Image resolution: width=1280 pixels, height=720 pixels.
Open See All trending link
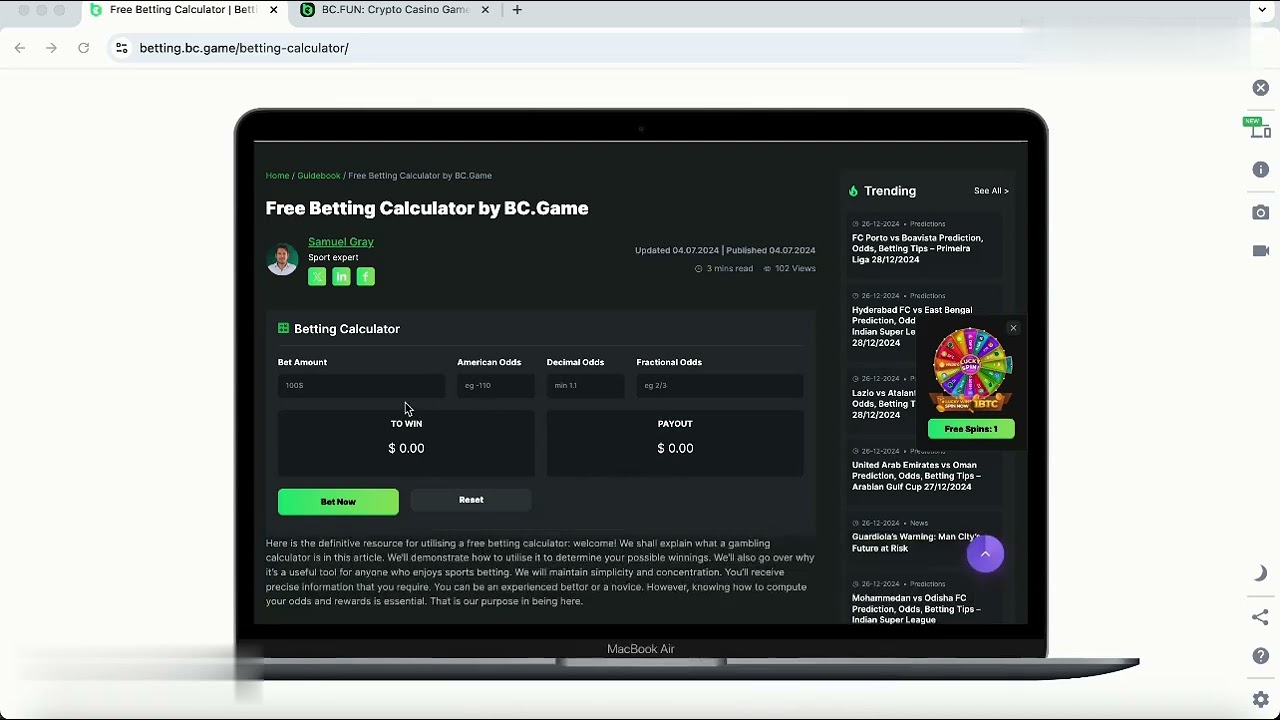coord(991,191)
